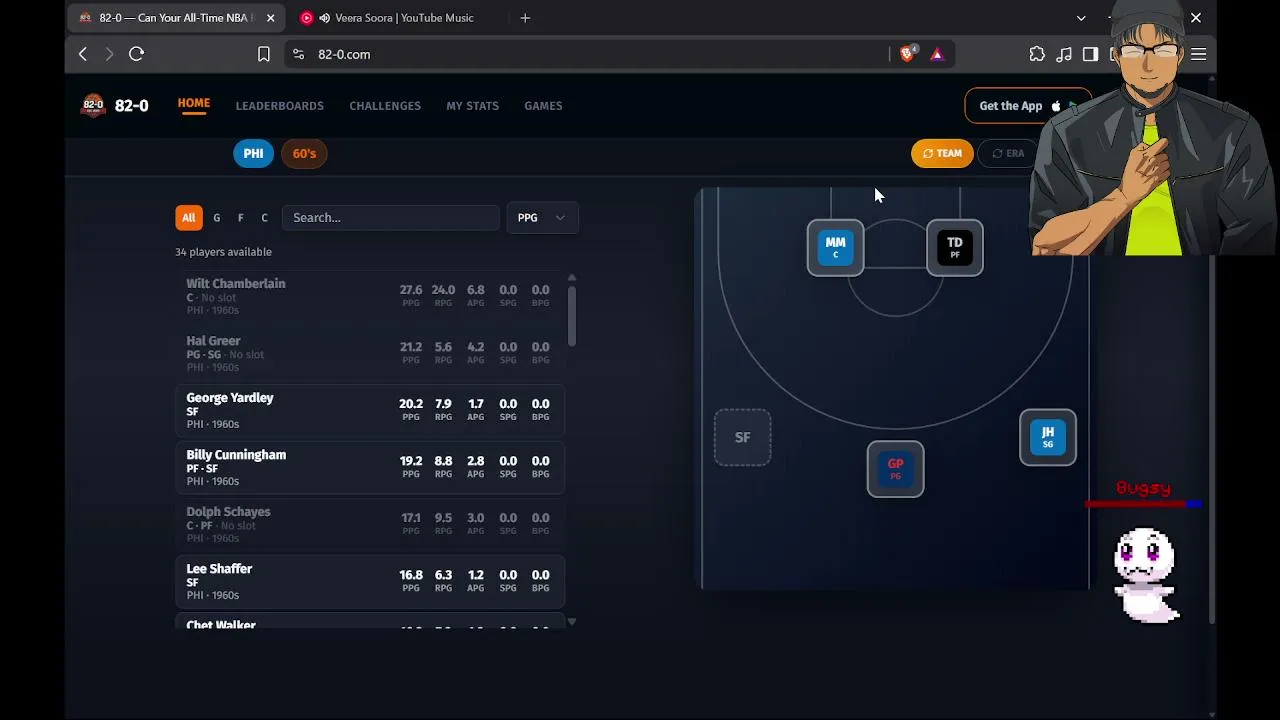
Task: Click the browser address bar URL
Action: (x=344, y=54)
